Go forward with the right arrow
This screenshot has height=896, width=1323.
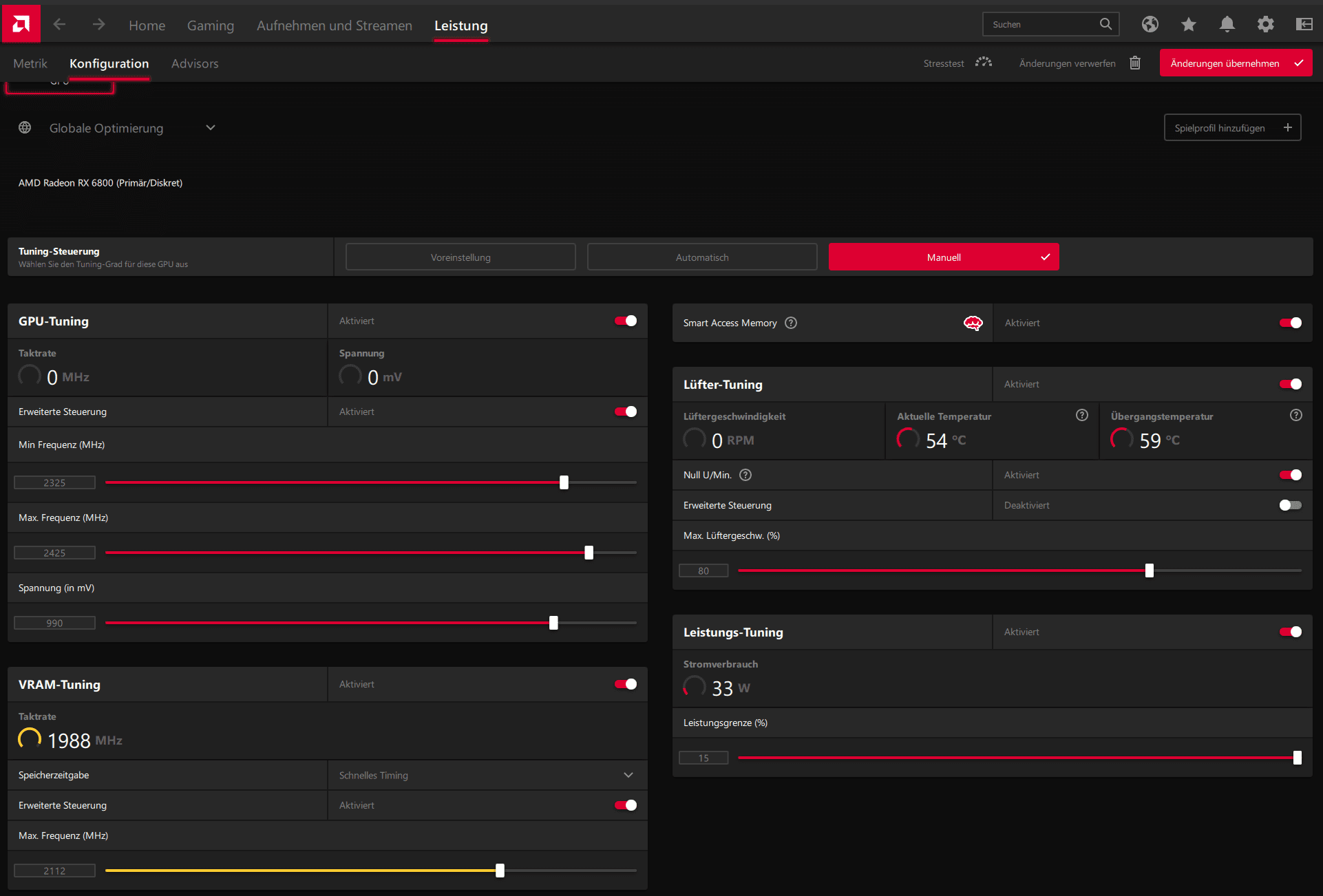98,25
